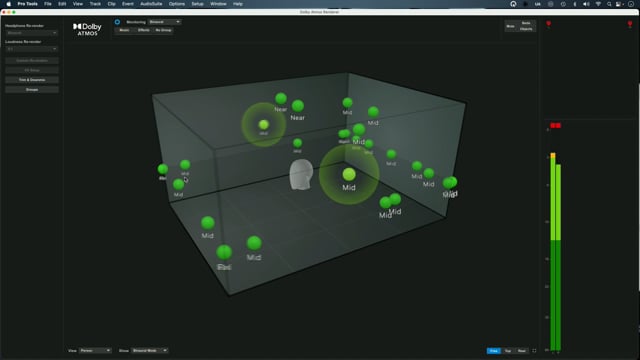Open Spotlight search icon

click(x=609, y=4)
